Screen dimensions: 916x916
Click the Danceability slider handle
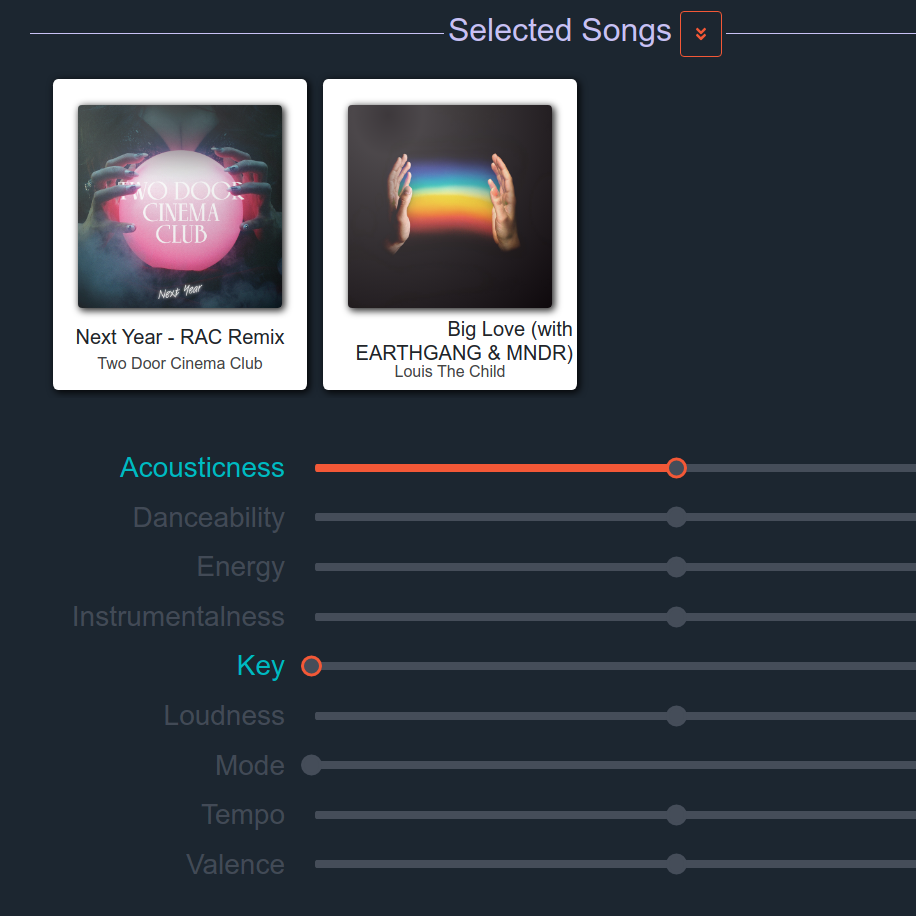coord(676,517)
